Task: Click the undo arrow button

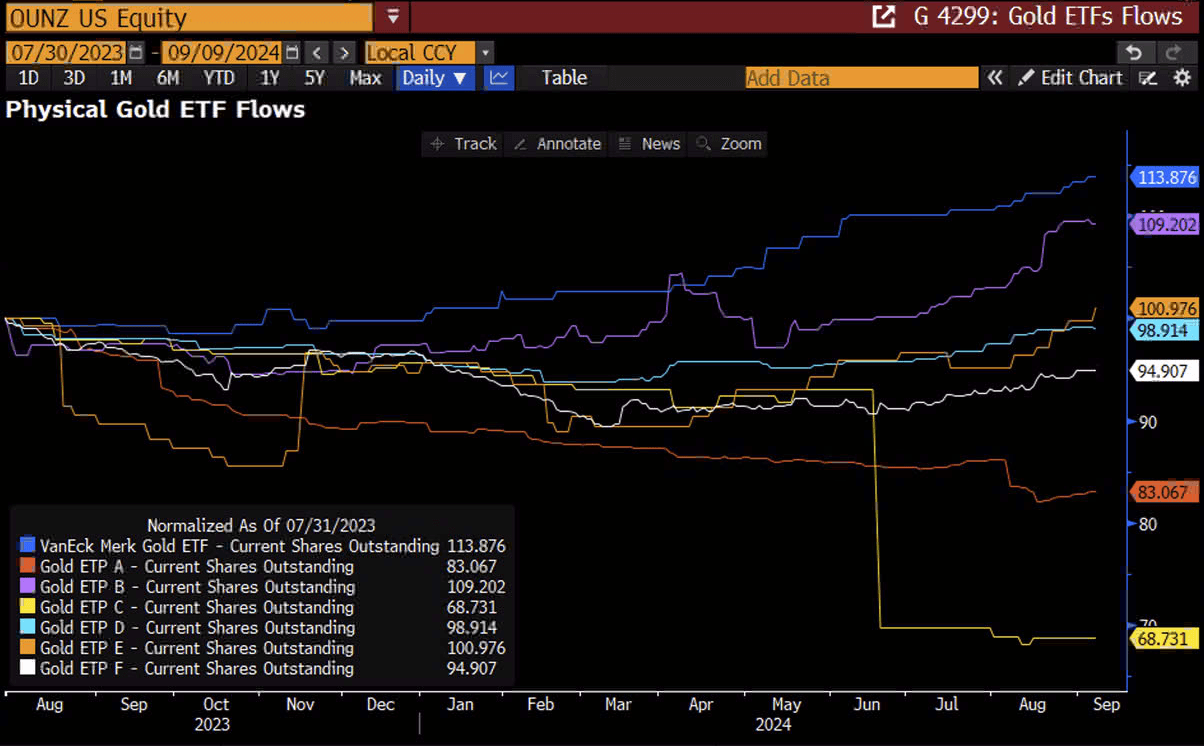Action: (x=1133, y=52)
